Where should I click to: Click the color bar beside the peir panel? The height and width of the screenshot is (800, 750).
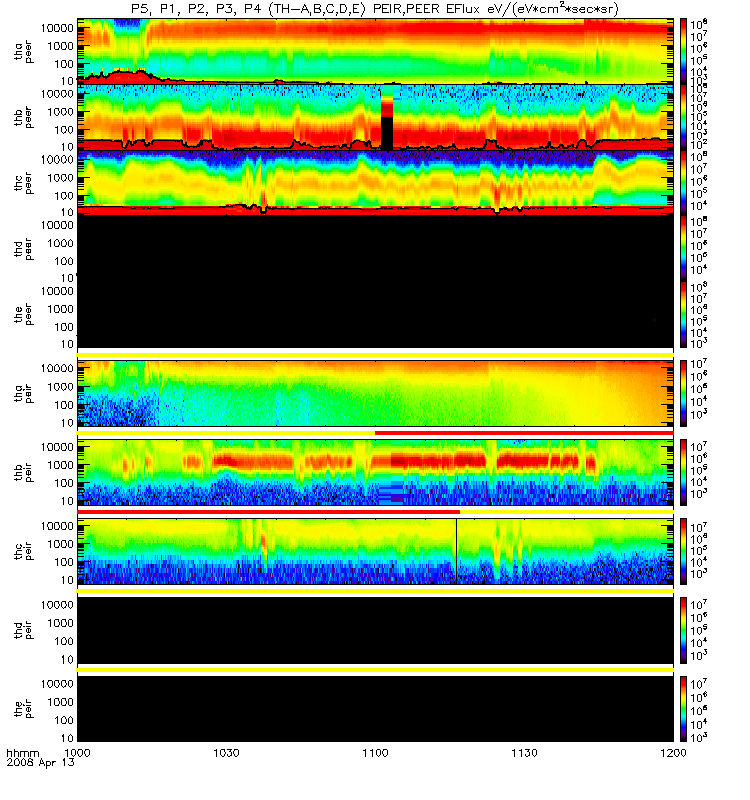point(683,709)
